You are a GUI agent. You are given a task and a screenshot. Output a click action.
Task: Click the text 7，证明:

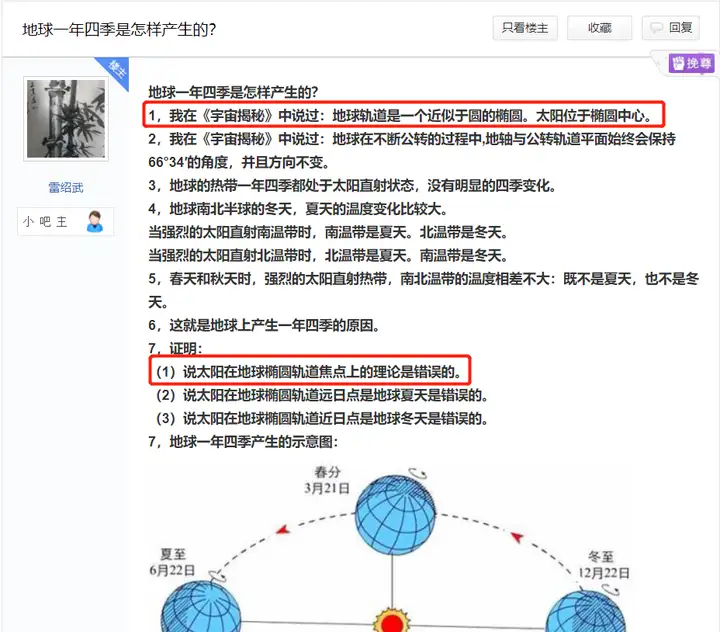(x=175, y=349)
